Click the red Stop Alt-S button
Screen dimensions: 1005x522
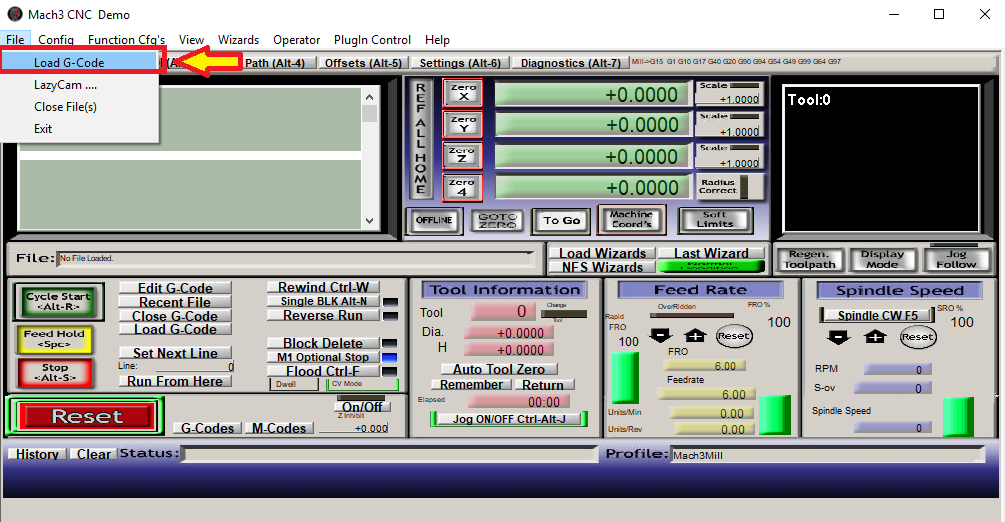coord(55,373)
